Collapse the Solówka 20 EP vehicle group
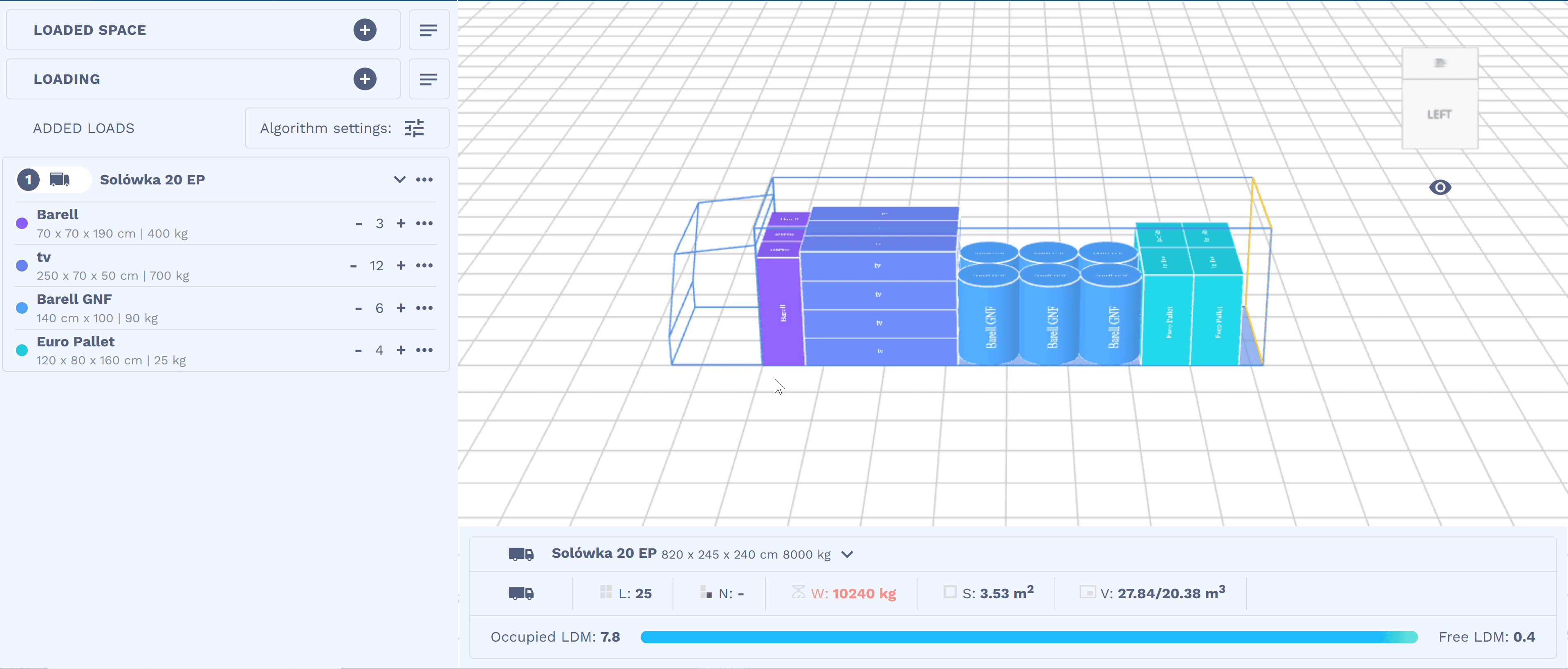Image resolution: width=1568 pixels, height=669 pixels. pos(399,179)
